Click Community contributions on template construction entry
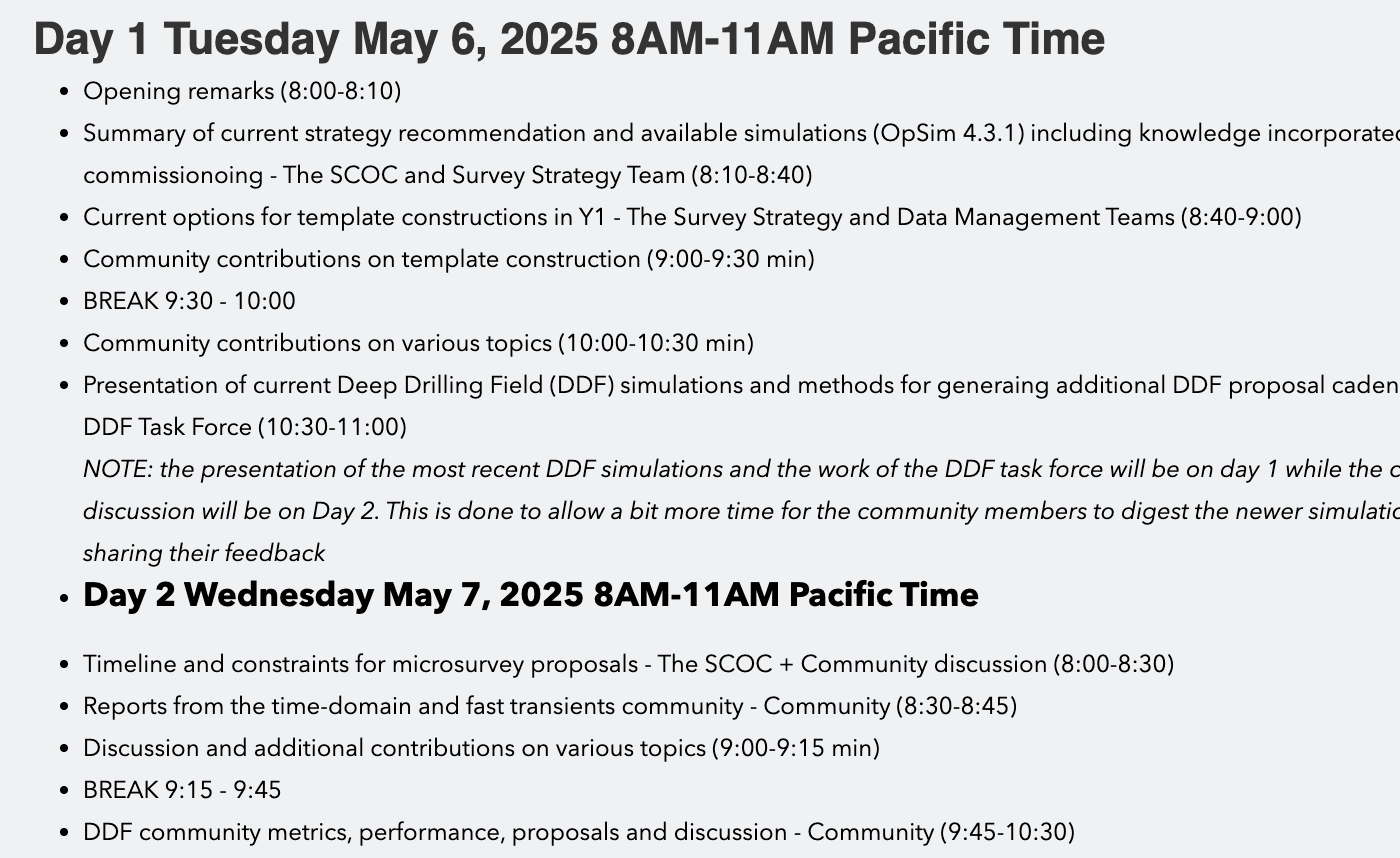Image resolution: width=1400 pixels, height=858 pixels. click(x=449, y=259)
